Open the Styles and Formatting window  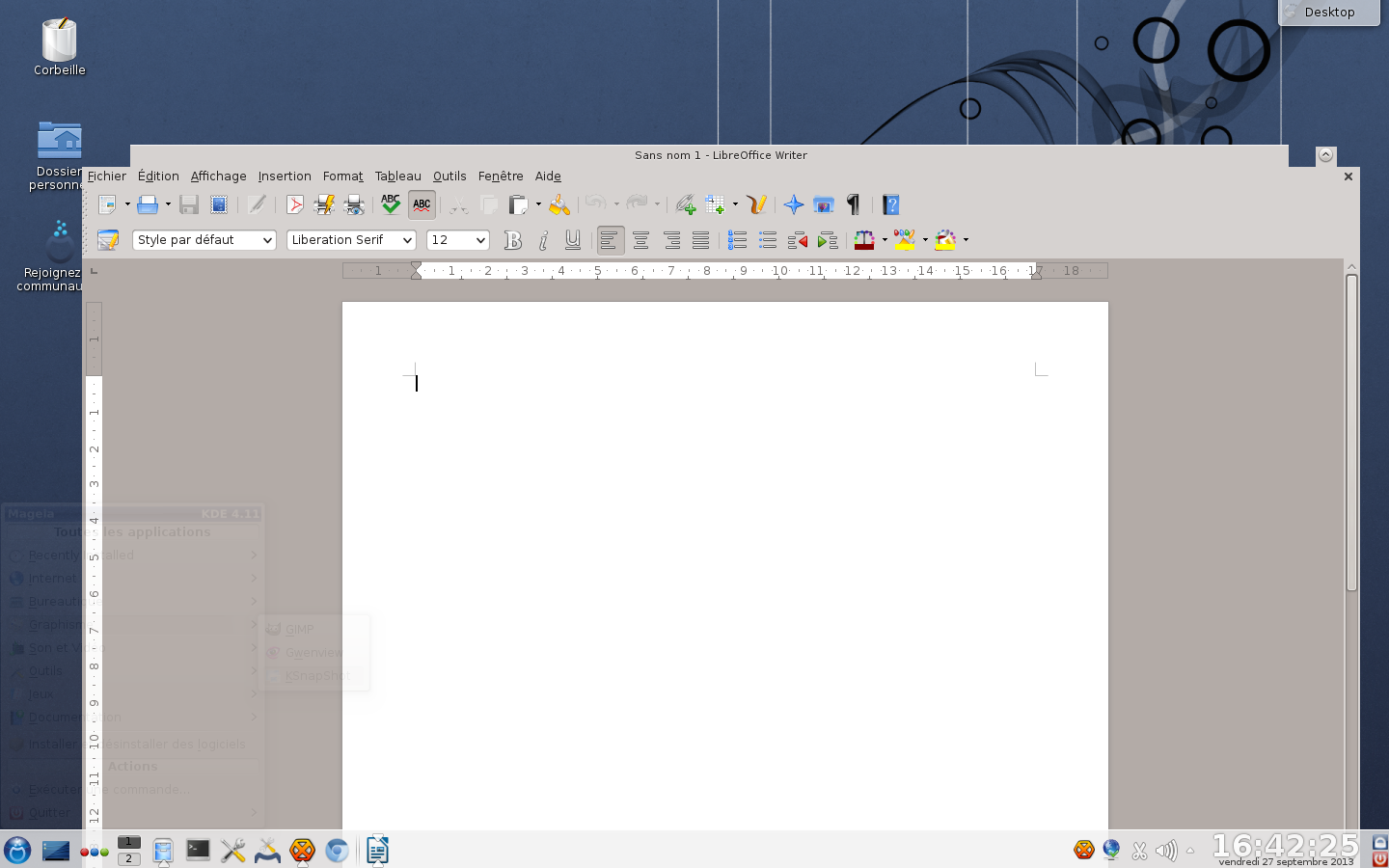(108, 240)
